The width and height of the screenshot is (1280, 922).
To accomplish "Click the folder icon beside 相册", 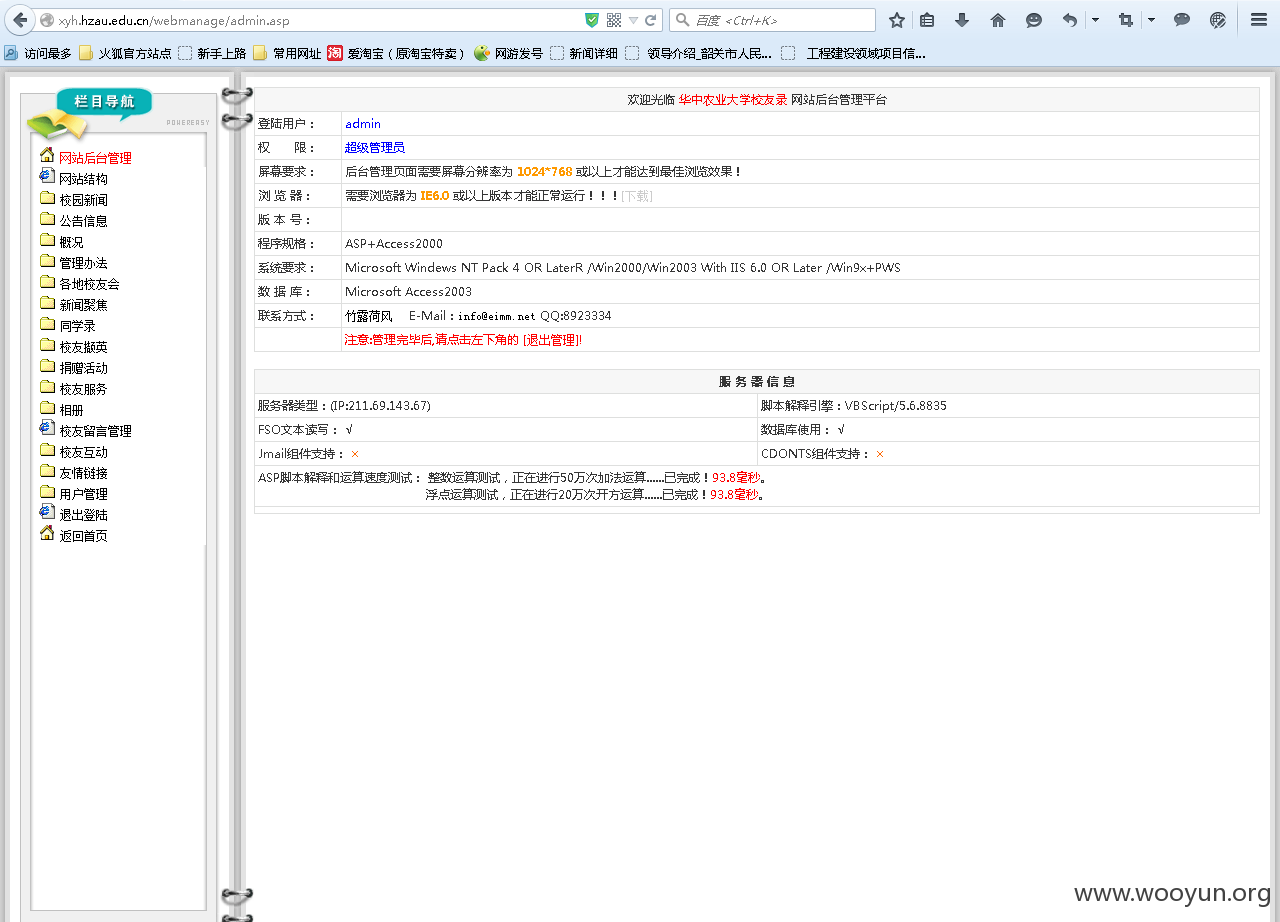I will point(47,408).
